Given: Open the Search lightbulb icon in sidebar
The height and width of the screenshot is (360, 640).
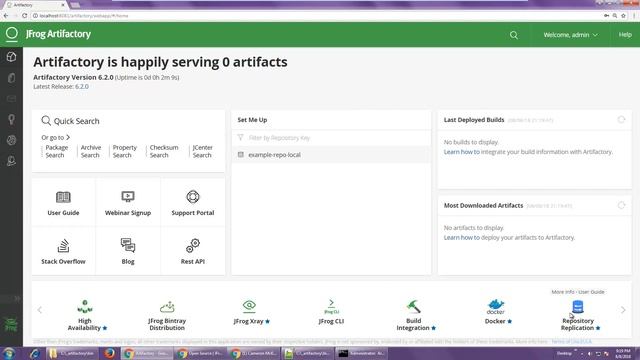Looking at the screenshot, I should pyautogui.click(x=11, y=119).
